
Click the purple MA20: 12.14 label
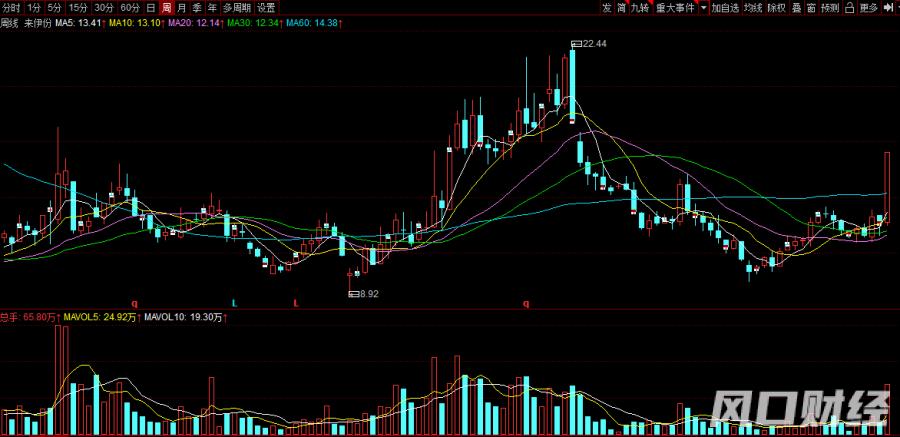(196, 24)
